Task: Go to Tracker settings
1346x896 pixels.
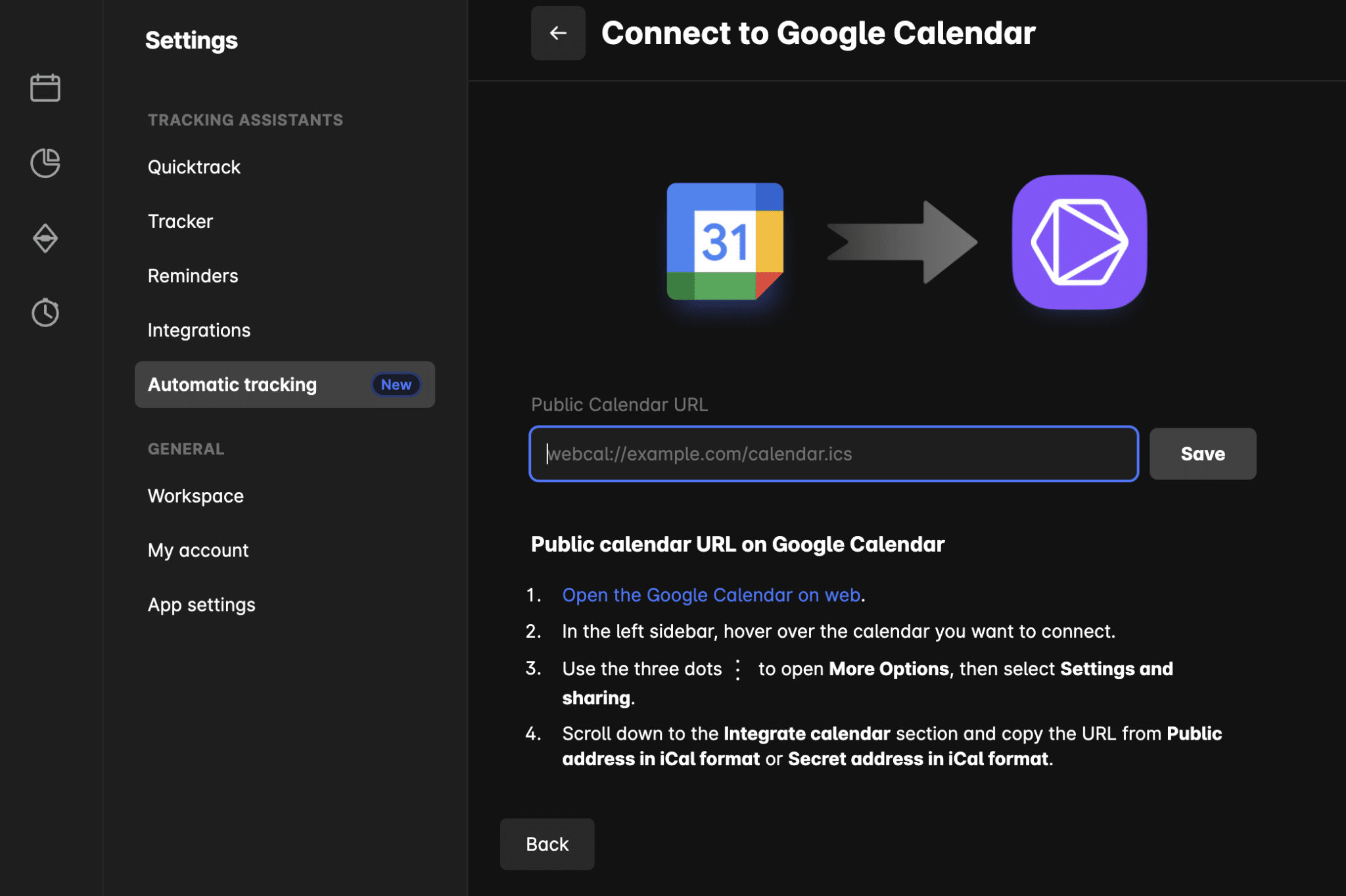Action: [x=180, y=221]
